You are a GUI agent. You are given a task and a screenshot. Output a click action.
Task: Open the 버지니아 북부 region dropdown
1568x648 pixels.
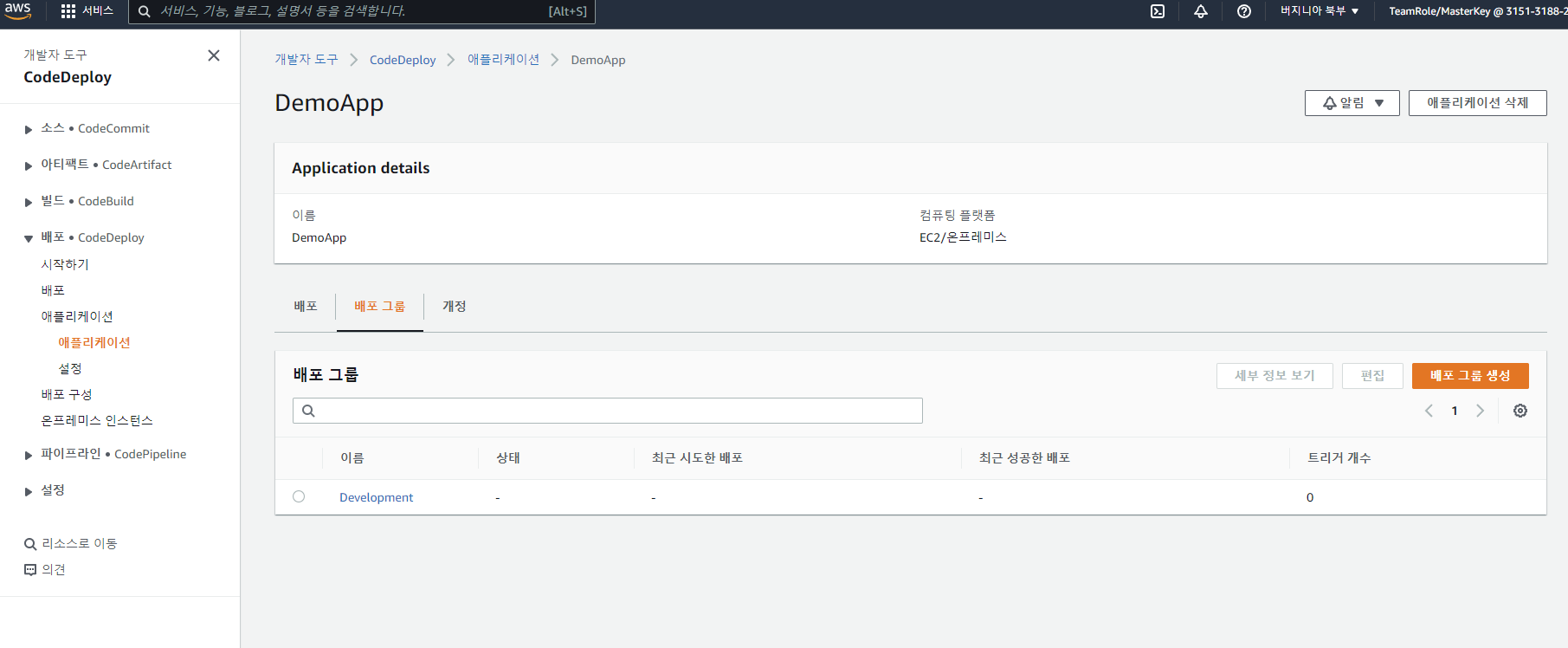pyautogui.click(x=1320, y=11)
